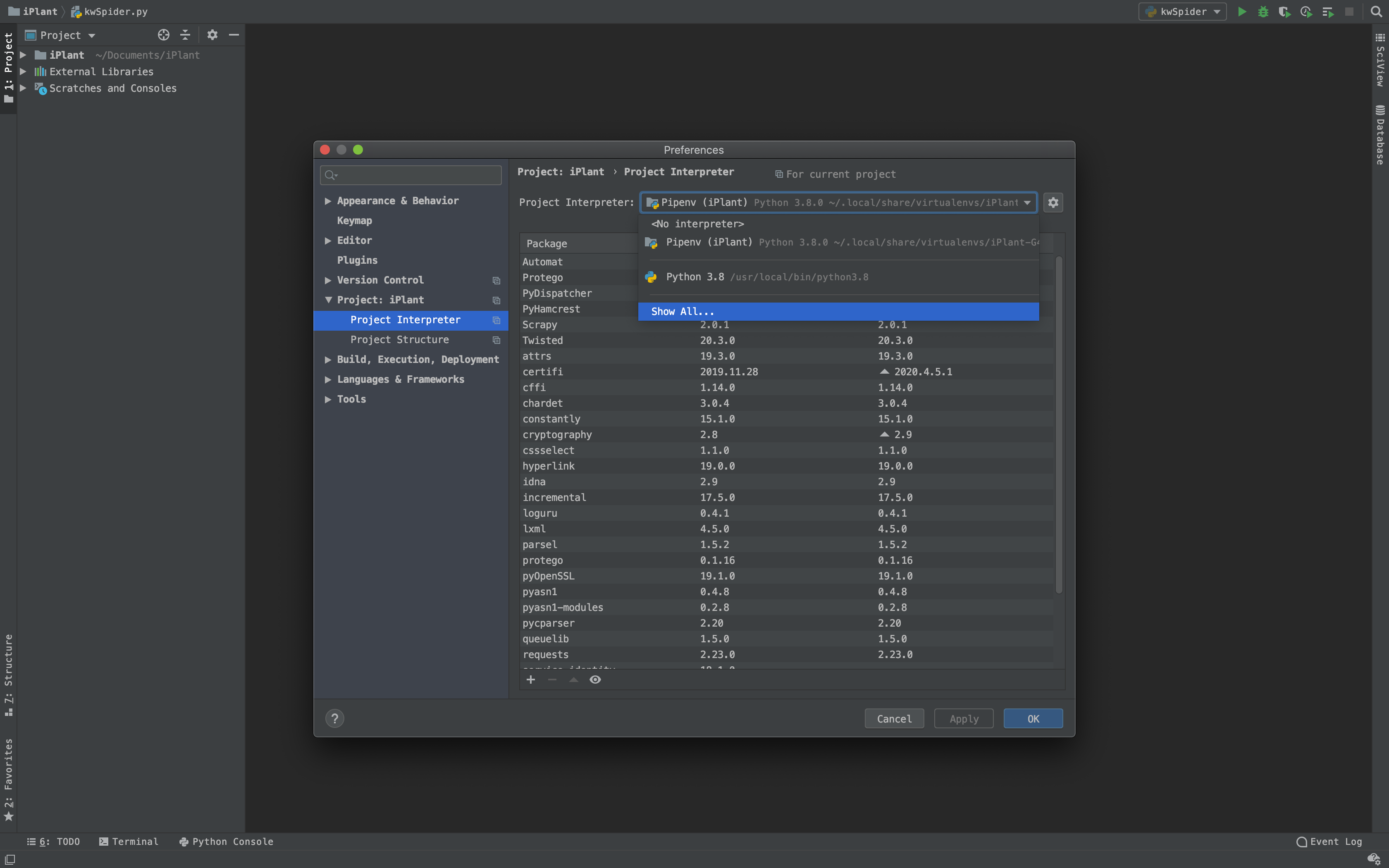This screenshot has width=1389, height=868.
Task: Open Plugins settings
Action: coord(357,260)
